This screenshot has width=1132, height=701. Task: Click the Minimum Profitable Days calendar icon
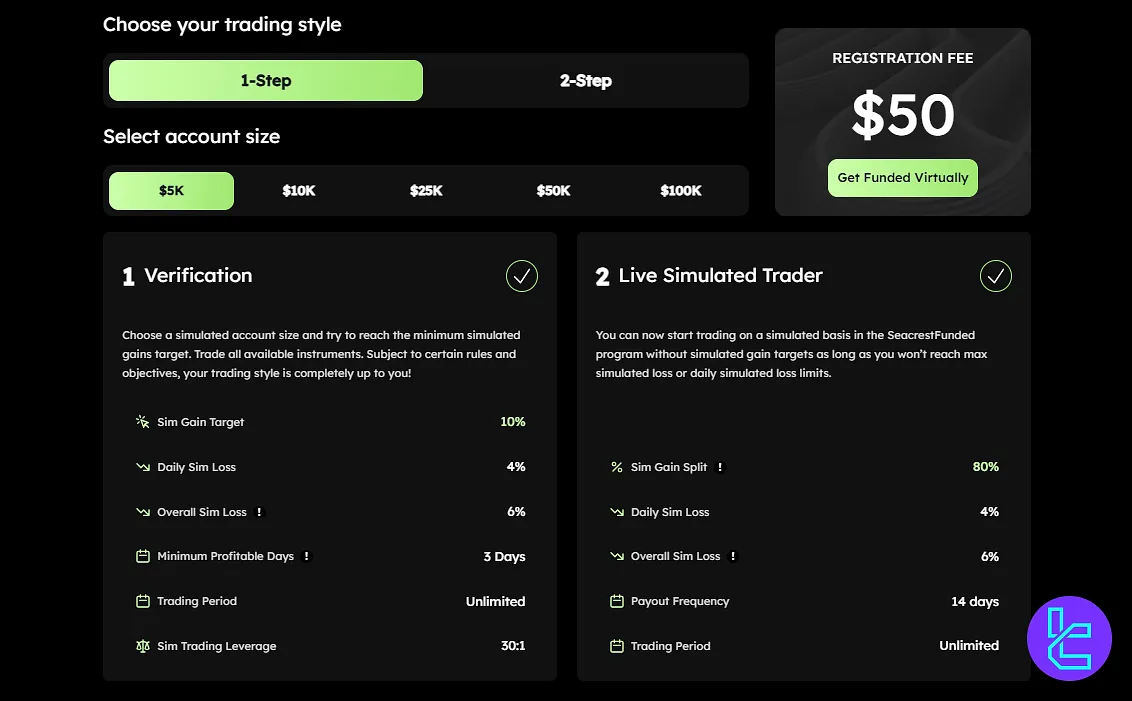point(142,556)
